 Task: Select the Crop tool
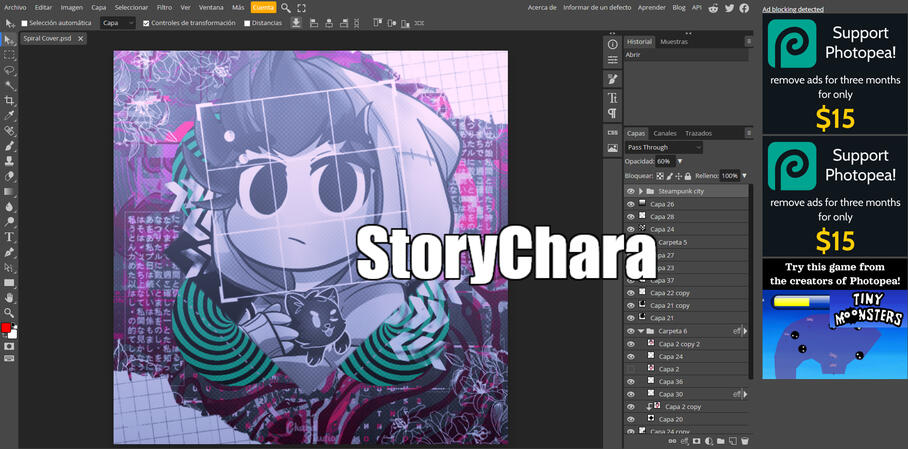click(9, 101)
